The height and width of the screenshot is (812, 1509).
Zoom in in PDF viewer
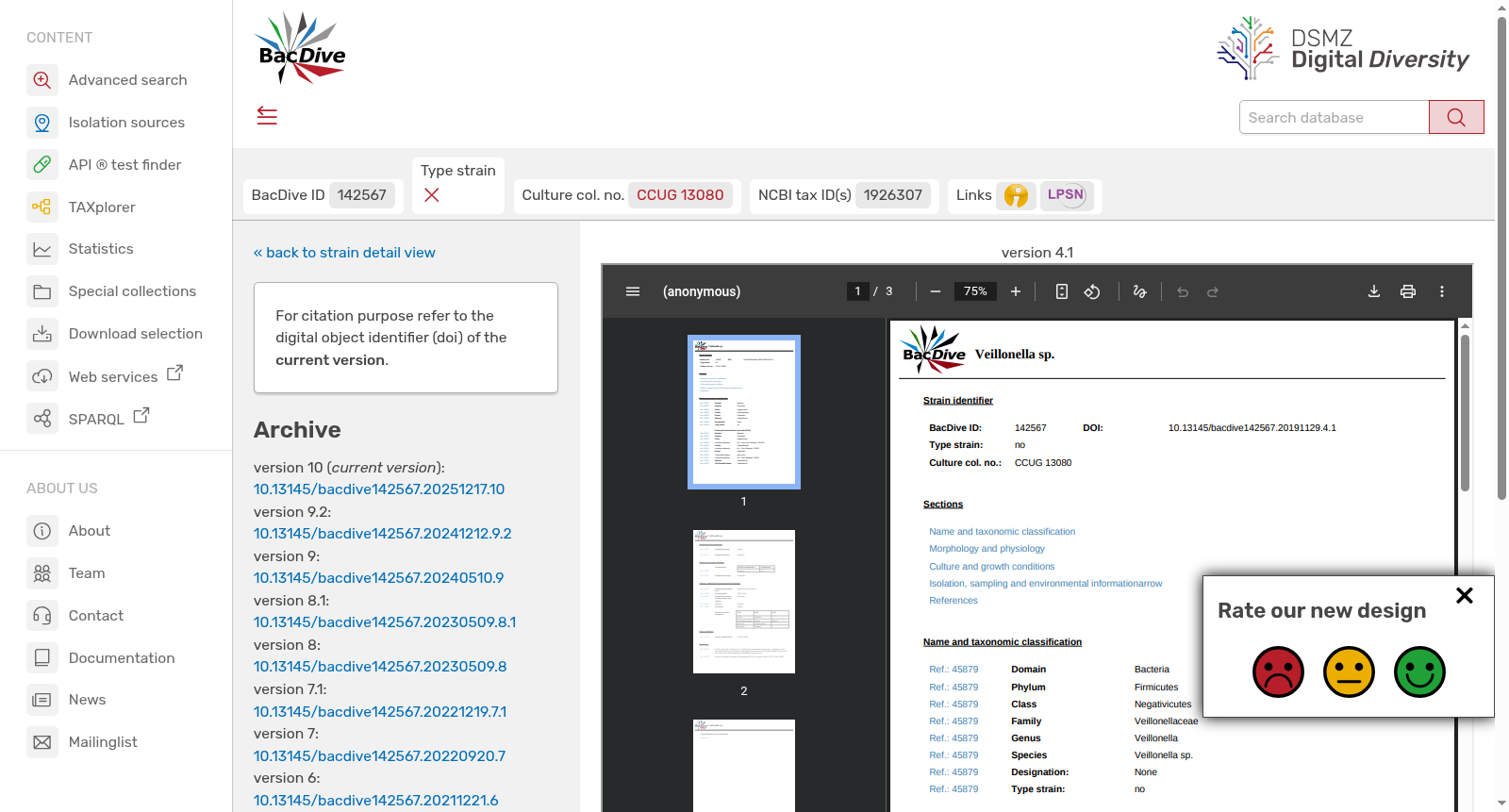[1016, 291]
